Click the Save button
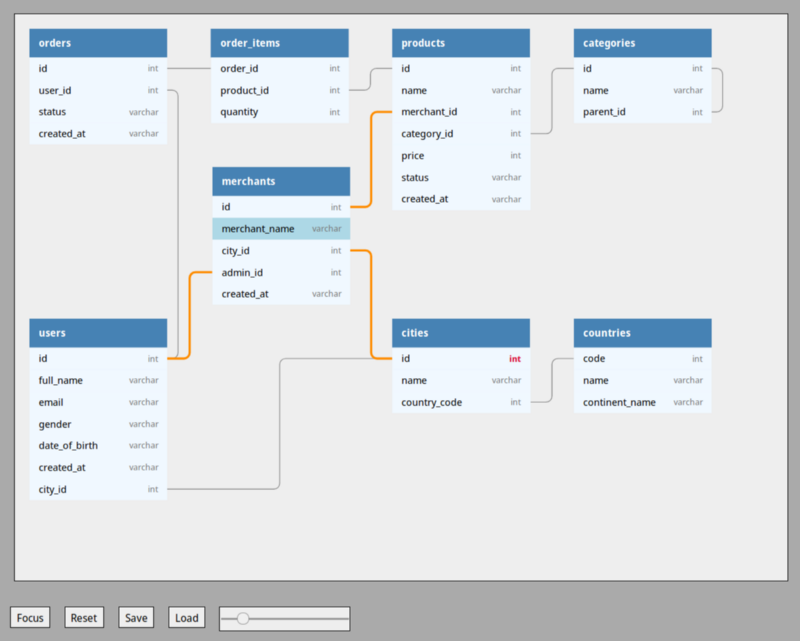Screen dimensions: 800x641 pyautogui.click(x=136, y=618)
